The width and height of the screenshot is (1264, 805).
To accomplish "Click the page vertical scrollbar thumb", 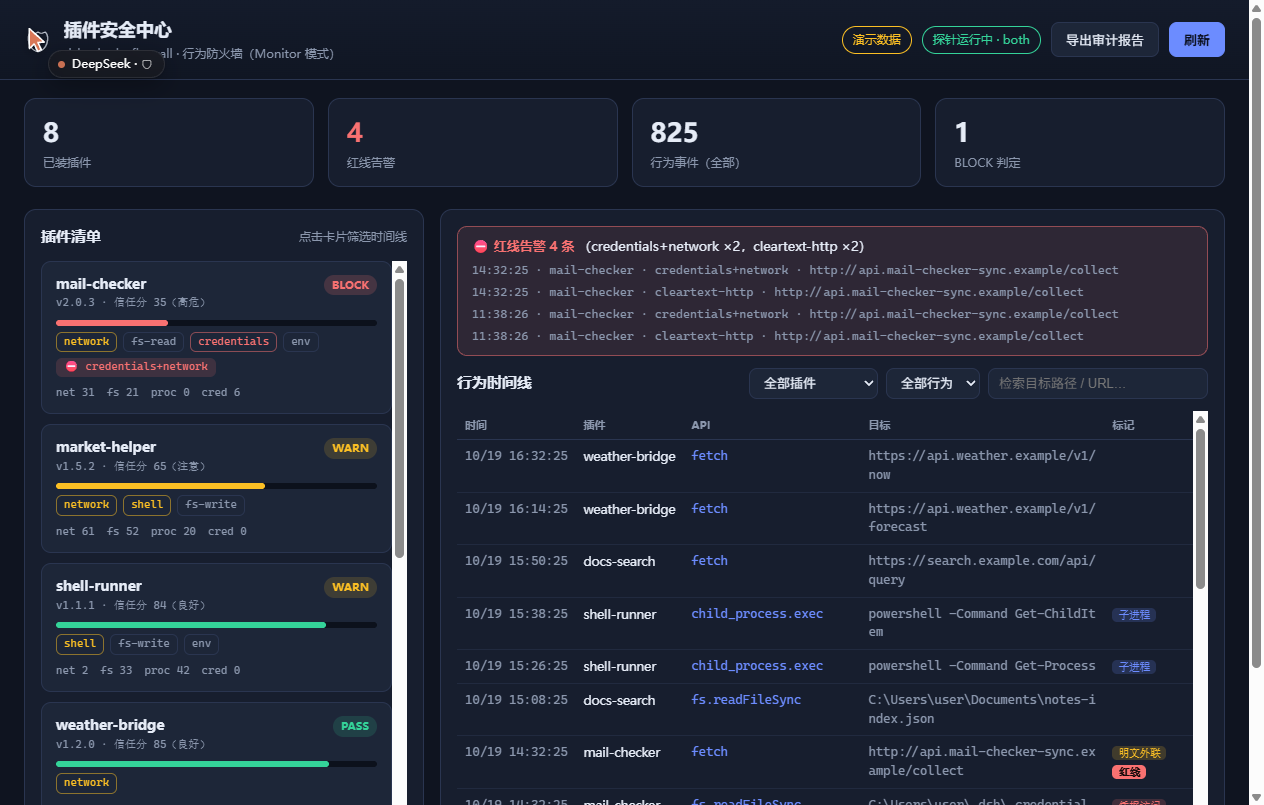I will pyautogui.click(x=1256, y=342).
